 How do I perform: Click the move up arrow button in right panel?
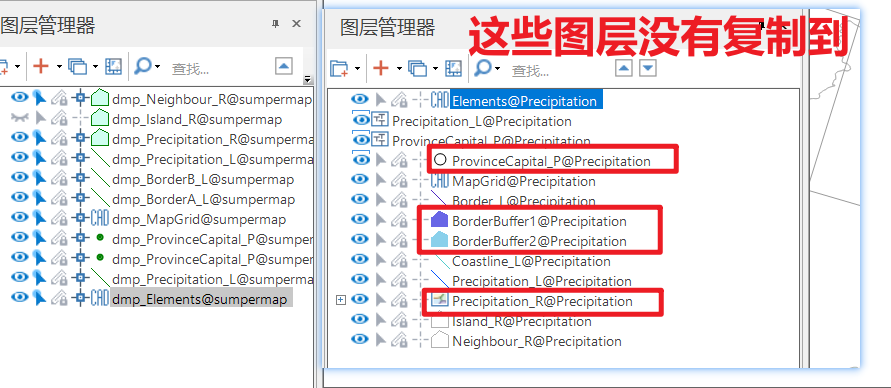(624, 68)
